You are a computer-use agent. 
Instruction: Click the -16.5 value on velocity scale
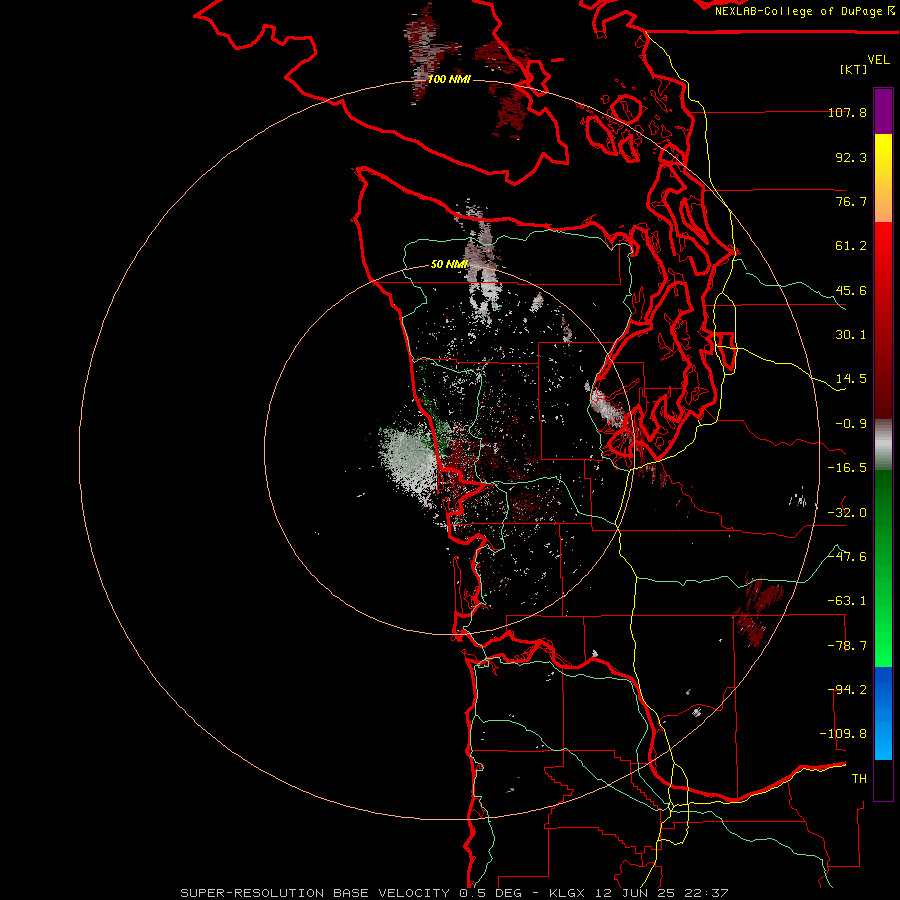click(847, 468)
